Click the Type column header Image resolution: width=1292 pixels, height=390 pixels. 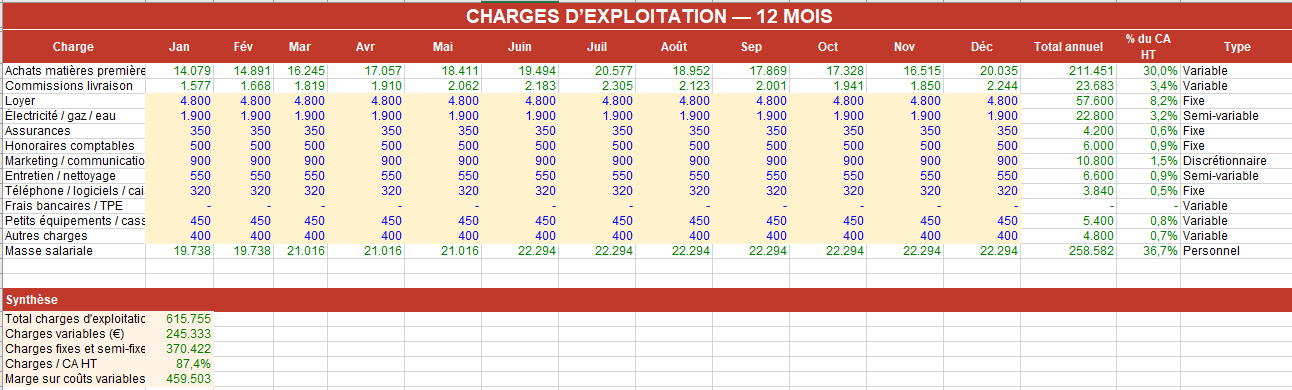pyautogui.click(x=1237, y=47)
